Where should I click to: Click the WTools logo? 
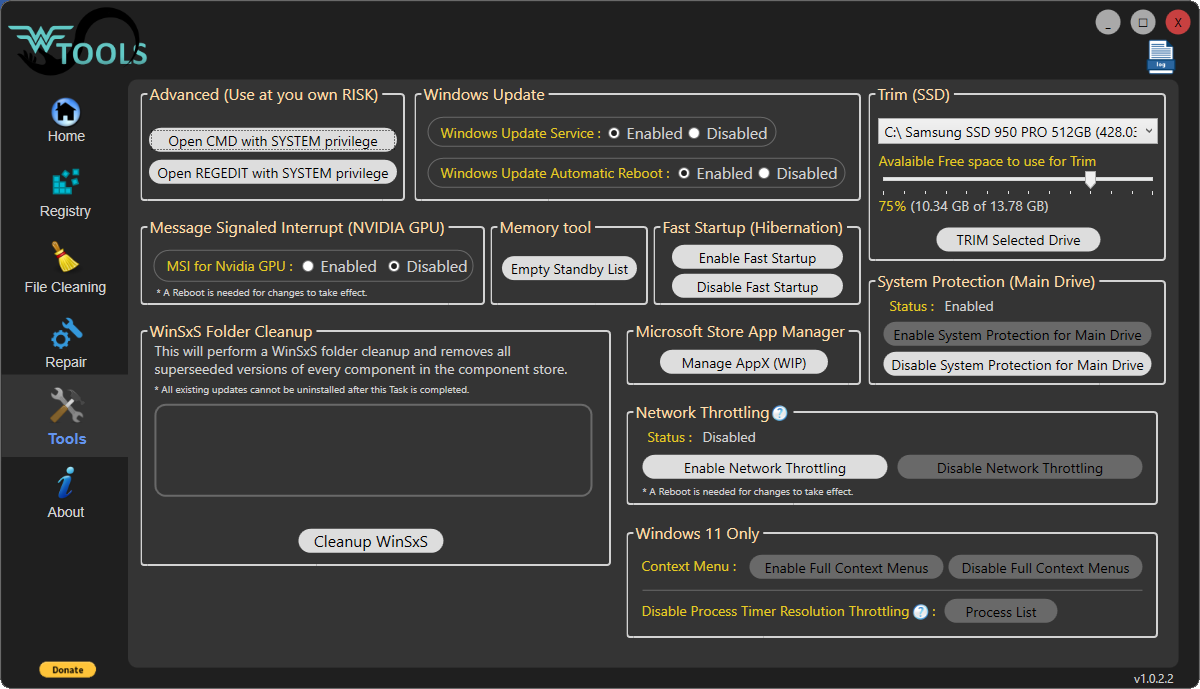78,43
